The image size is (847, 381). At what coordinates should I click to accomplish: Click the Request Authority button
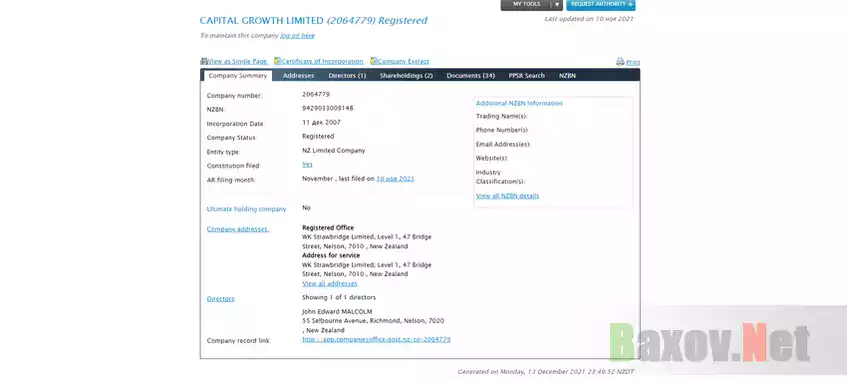[601, 4]
